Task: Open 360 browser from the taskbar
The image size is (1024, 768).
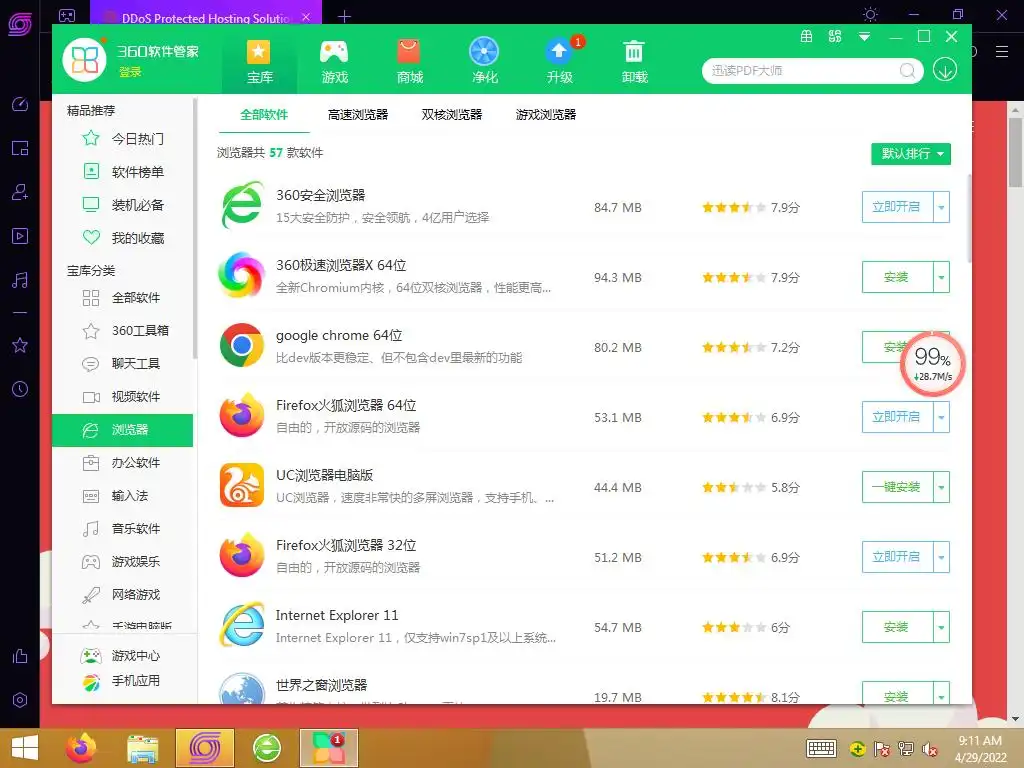Action: (267, 748)
